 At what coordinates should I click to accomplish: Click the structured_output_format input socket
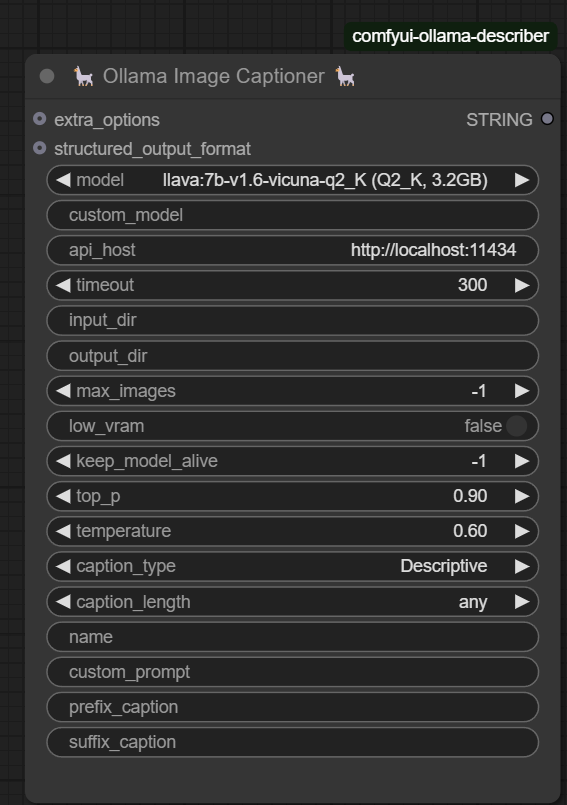click(x=40, y=148)
